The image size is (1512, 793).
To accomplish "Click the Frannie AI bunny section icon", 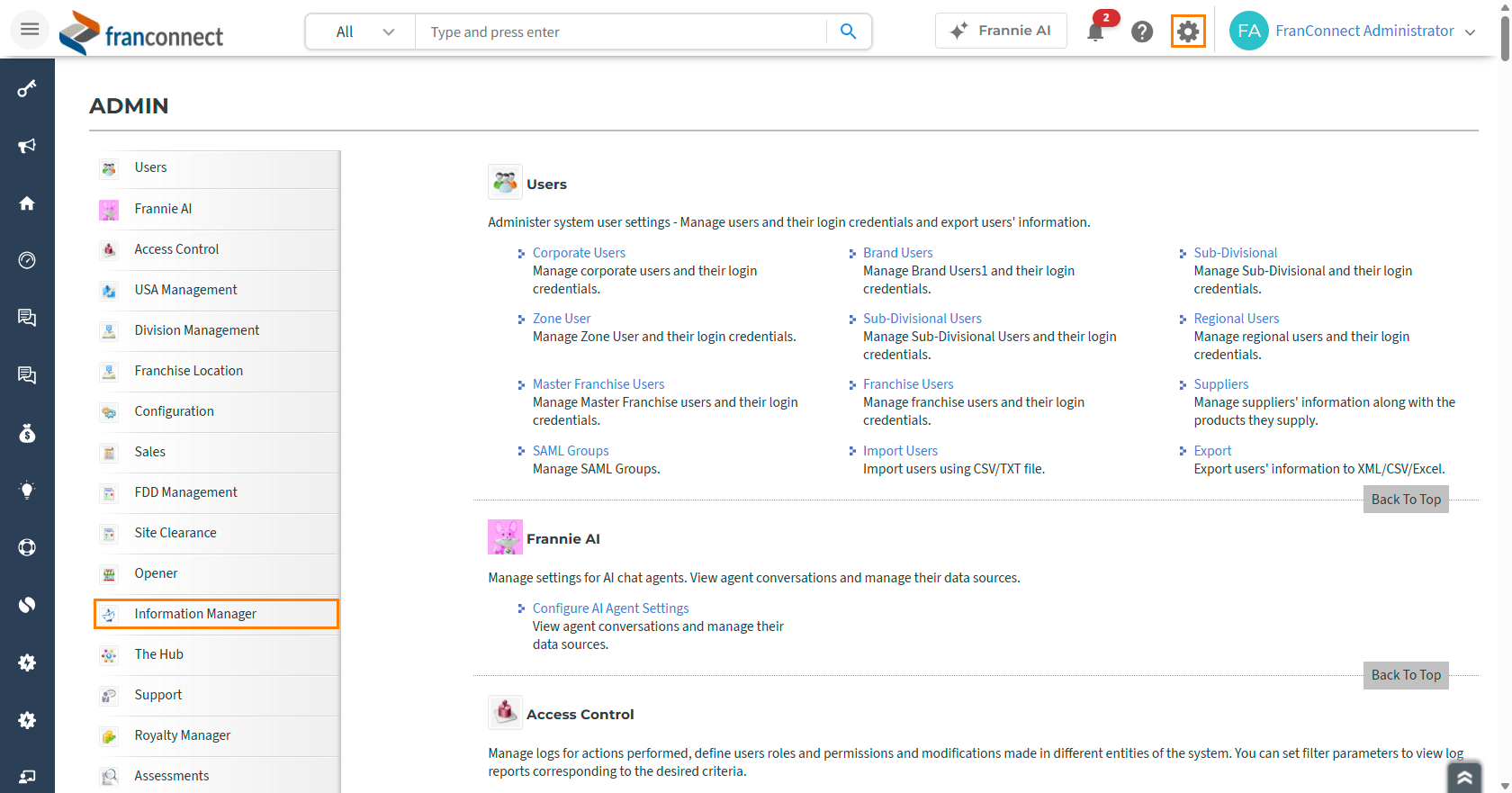I will (505, 537).
